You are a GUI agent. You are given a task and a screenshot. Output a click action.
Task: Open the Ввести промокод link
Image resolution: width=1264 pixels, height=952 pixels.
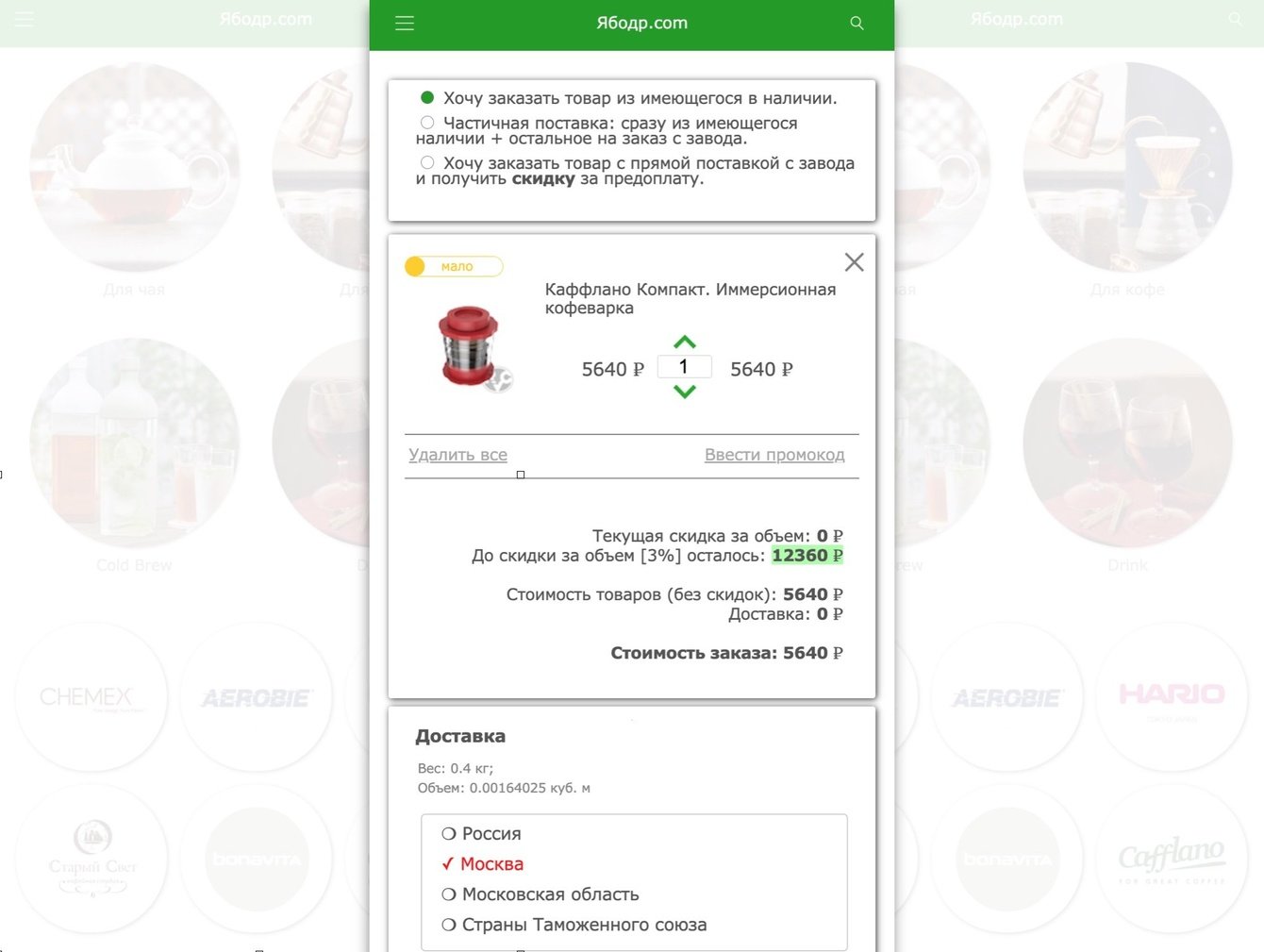pos(774,455)
